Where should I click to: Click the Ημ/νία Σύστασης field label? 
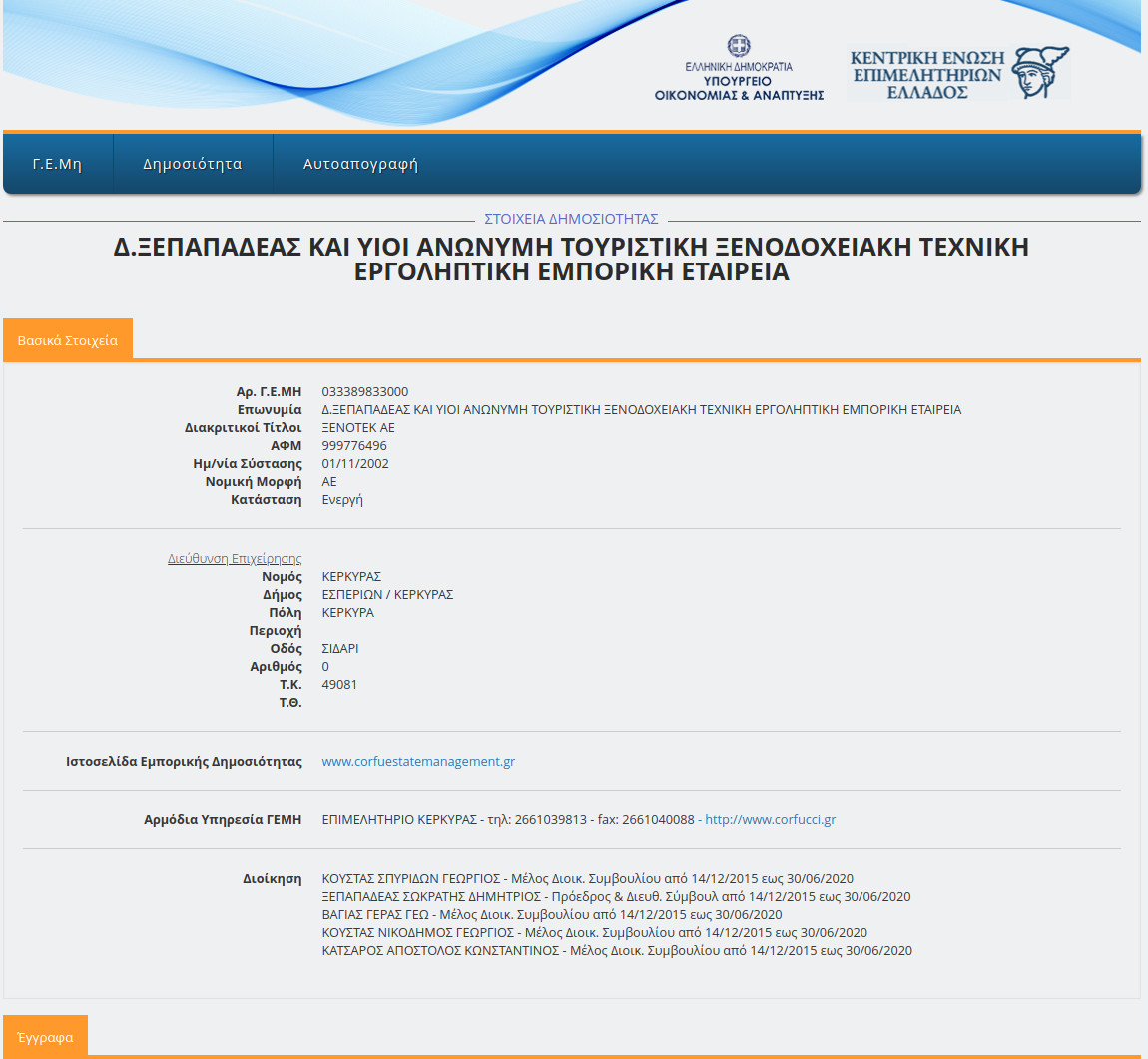coord(248,463)
